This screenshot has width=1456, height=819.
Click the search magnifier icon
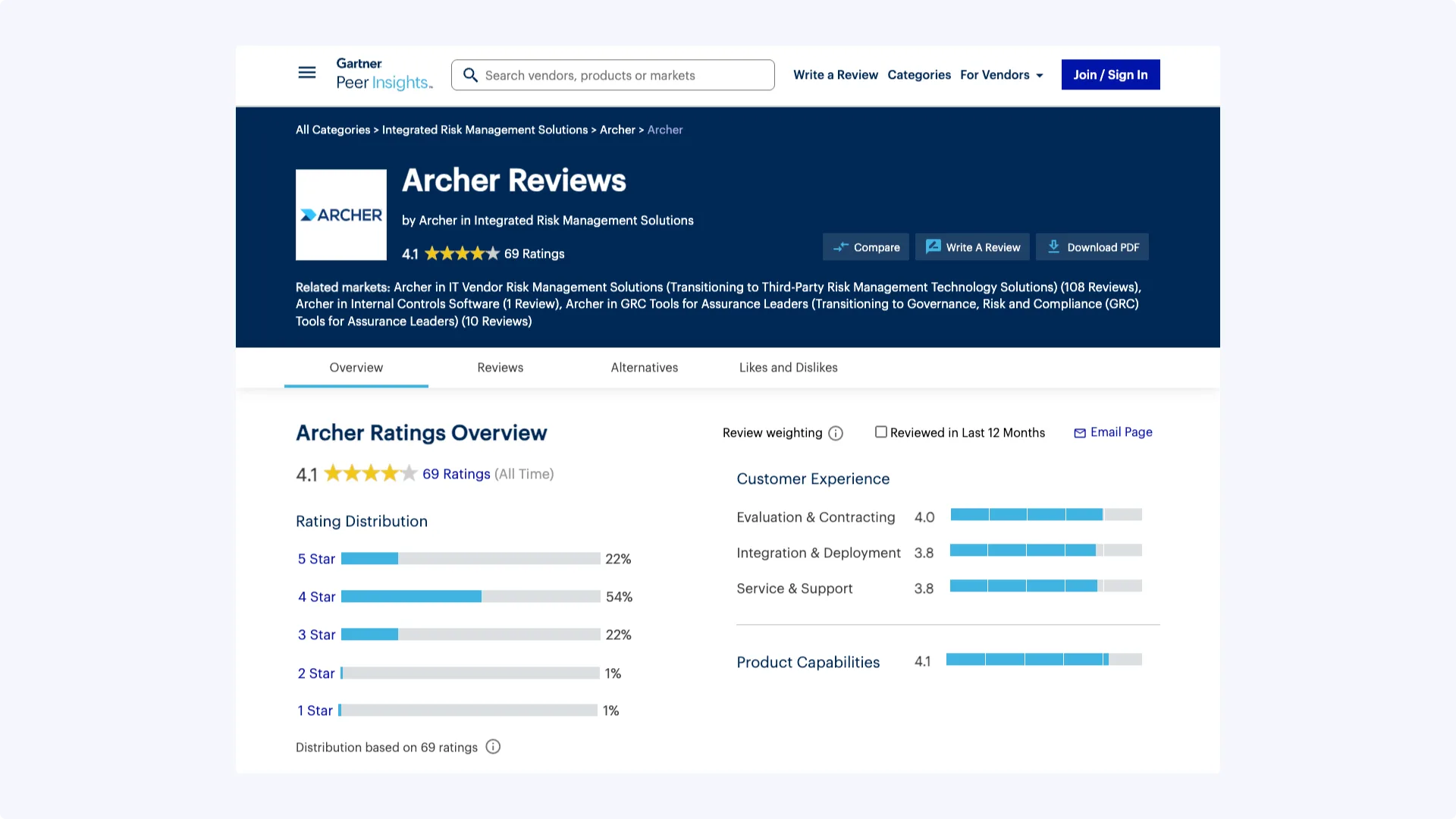point(470,75)
